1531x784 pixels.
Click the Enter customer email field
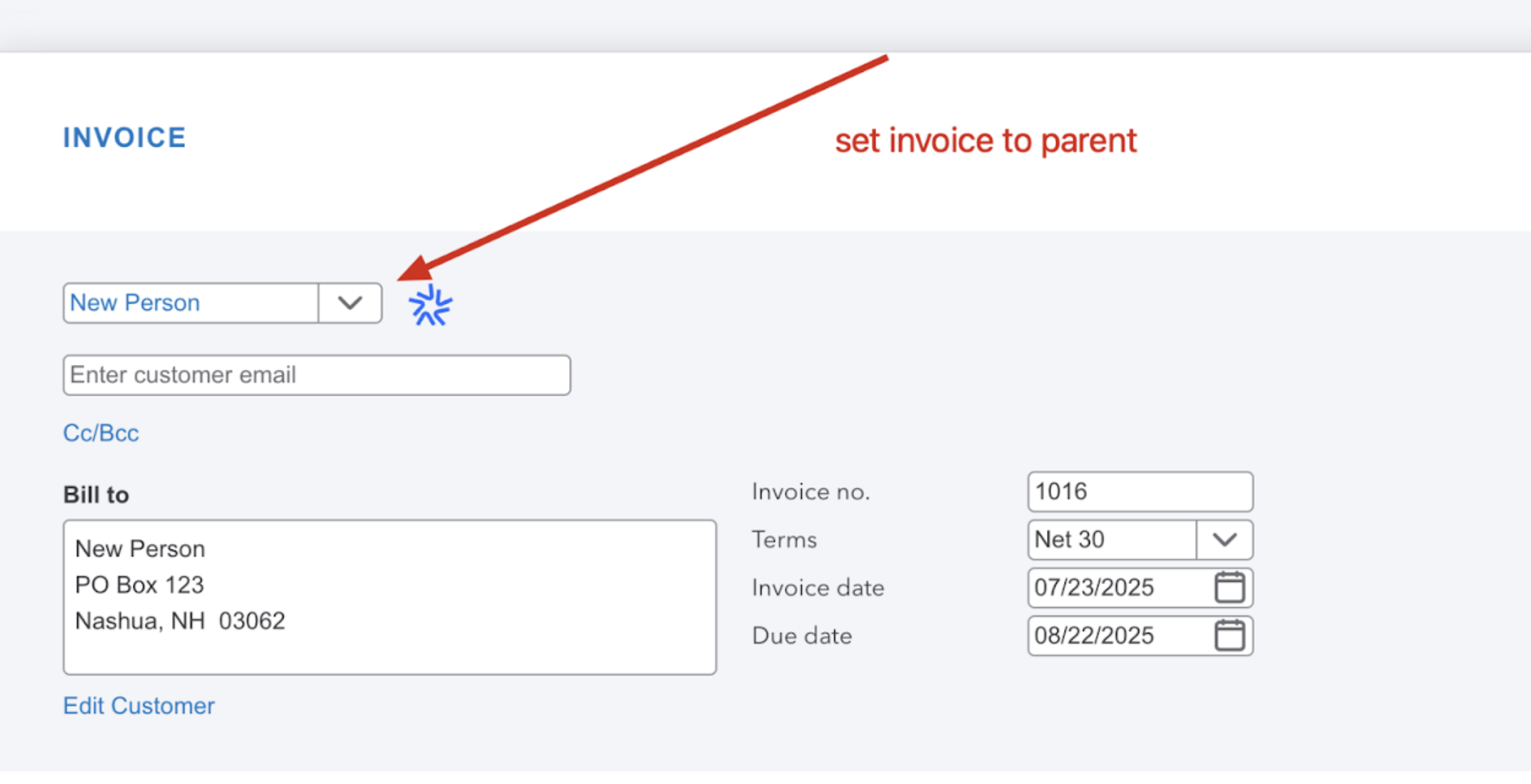coord(317,375)
